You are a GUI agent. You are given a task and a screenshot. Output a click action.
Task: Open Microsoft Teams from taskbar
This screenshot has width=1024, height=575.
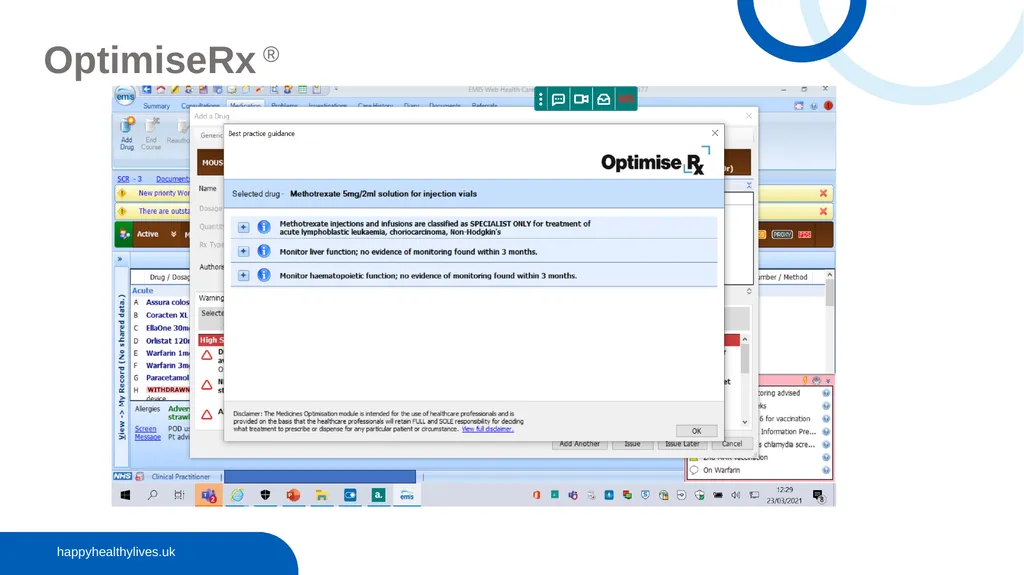pos(208,495)
